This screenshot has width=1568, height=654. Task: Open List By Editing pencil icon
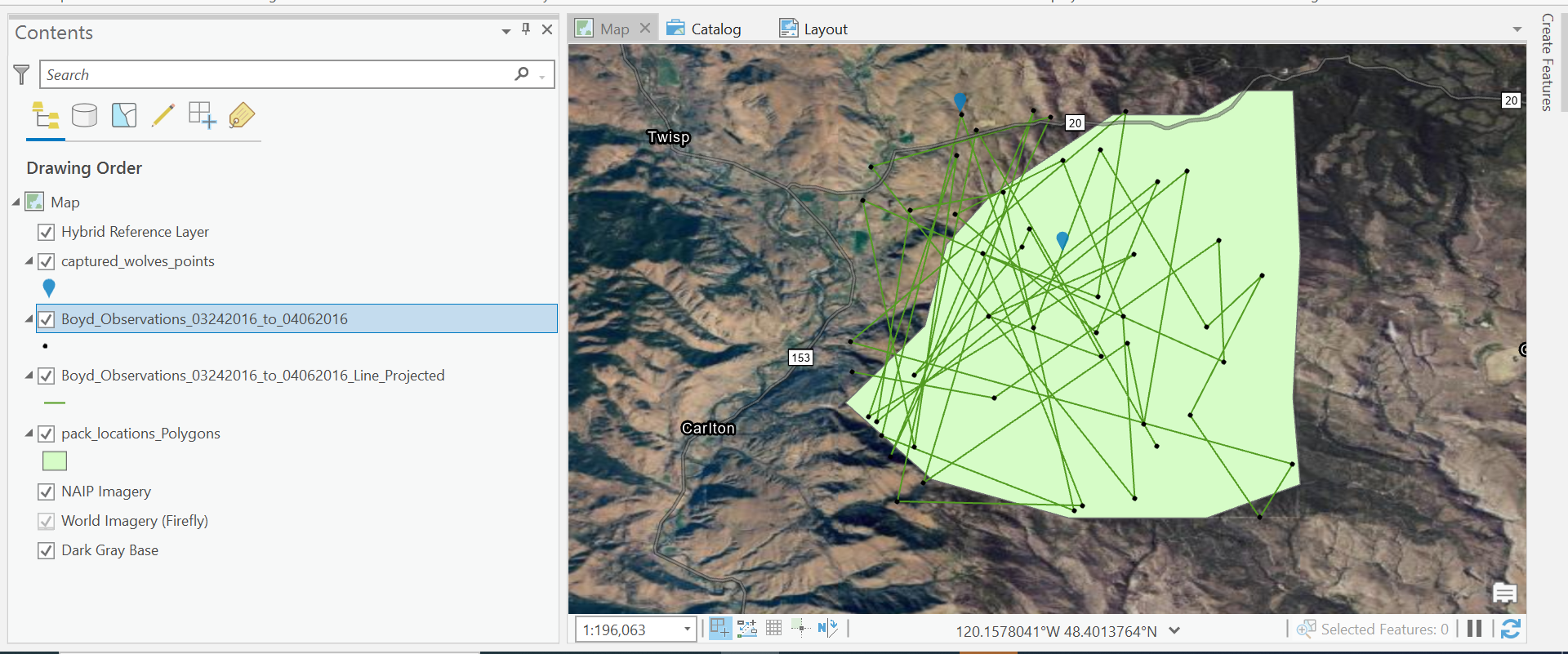point(163,115)
